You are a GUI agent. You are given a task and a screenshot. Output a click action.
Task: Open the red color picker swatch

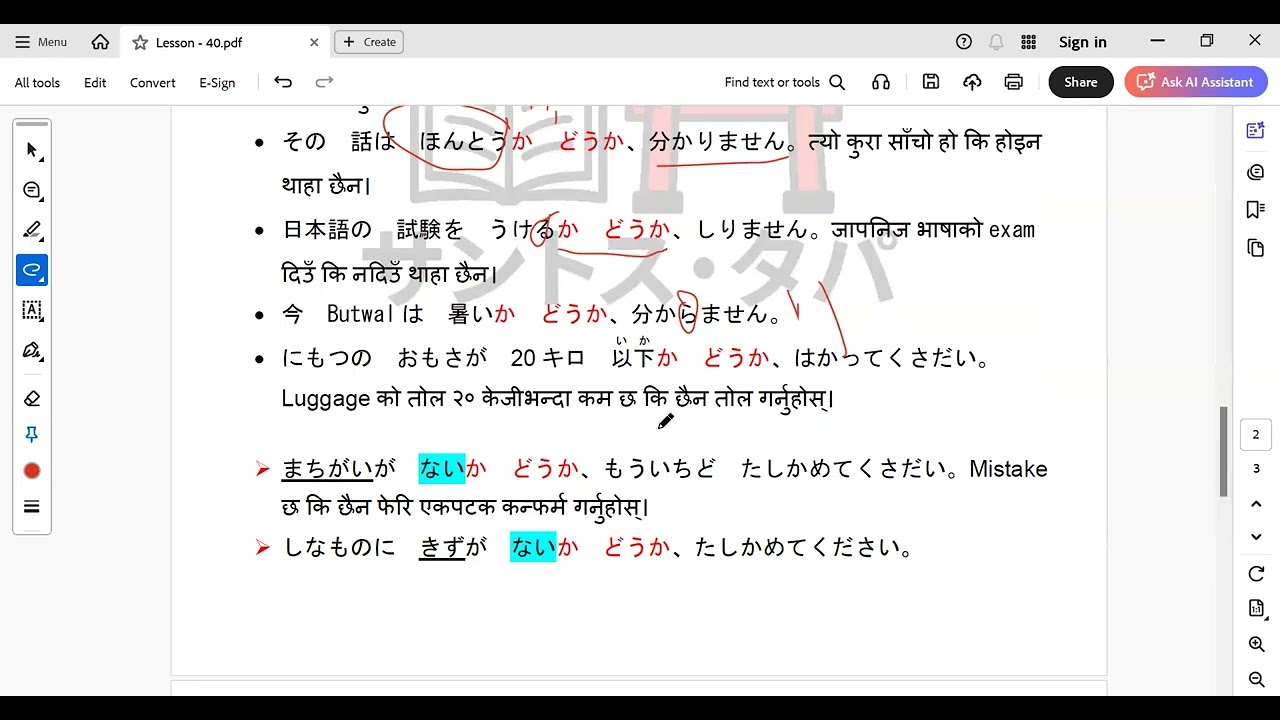[x=32, y=471]
